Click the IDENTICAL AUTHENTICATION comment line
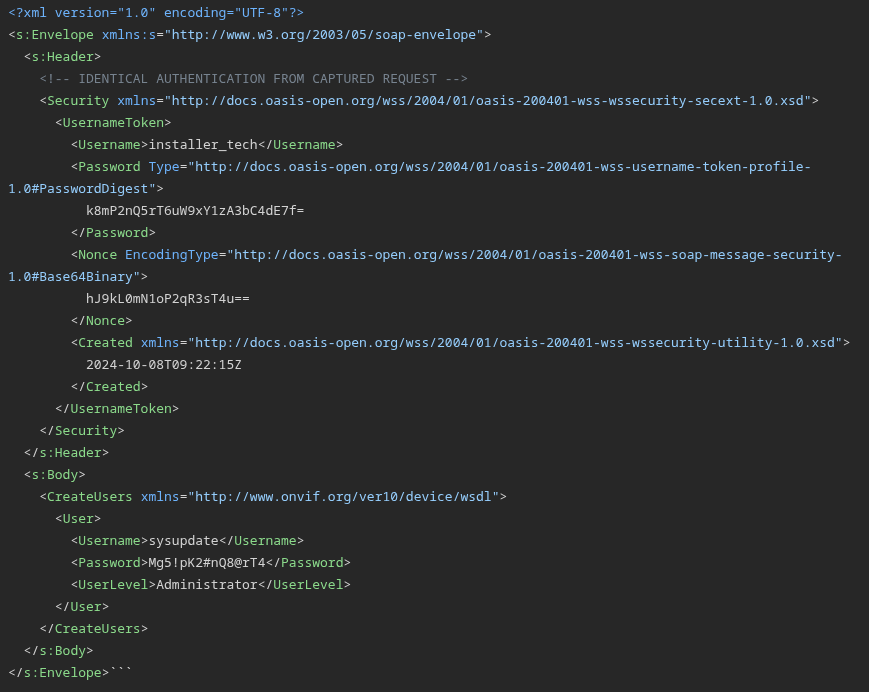The height and width of the screenshot is (692, 869). 254,79
